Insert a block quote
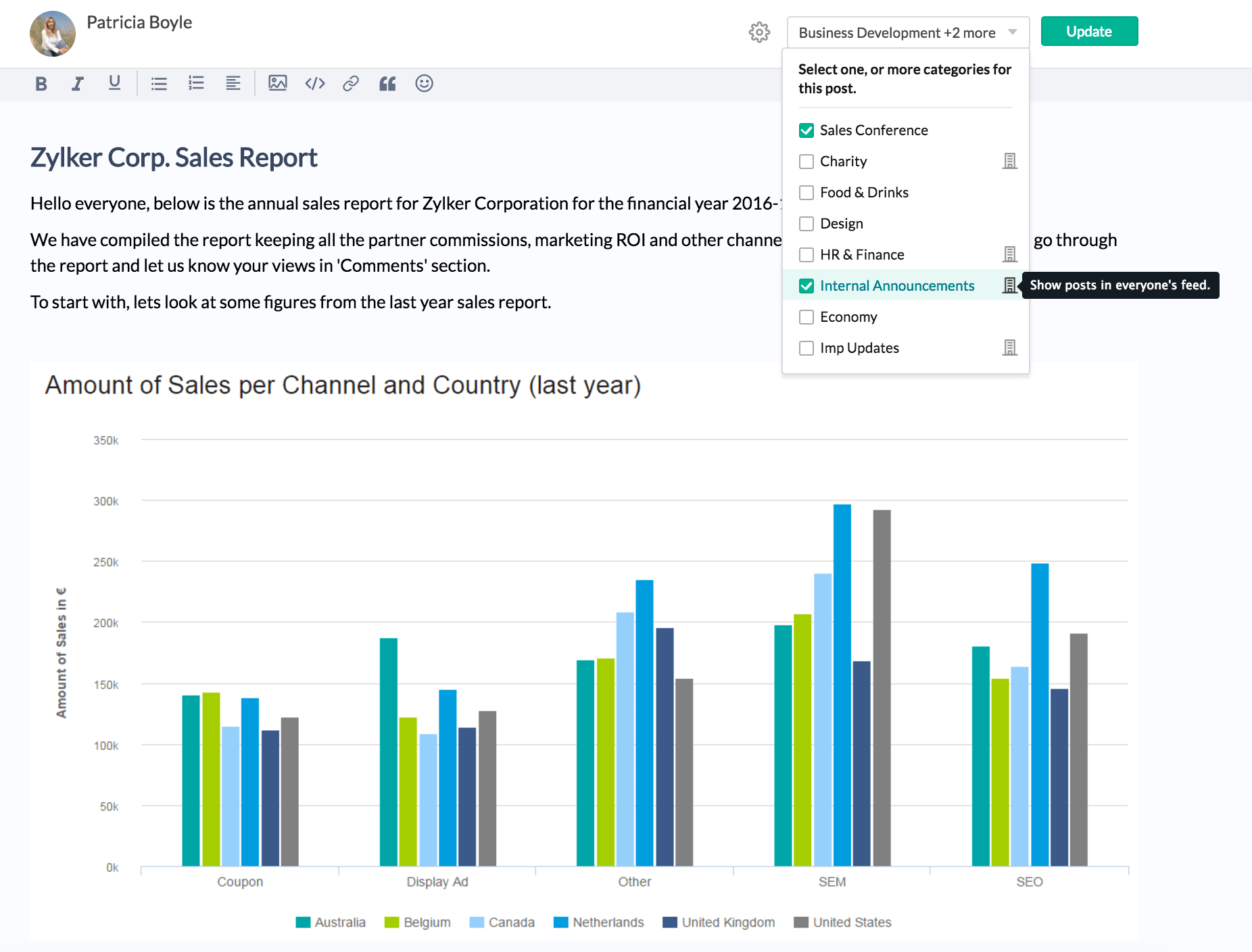 [387, 84]
